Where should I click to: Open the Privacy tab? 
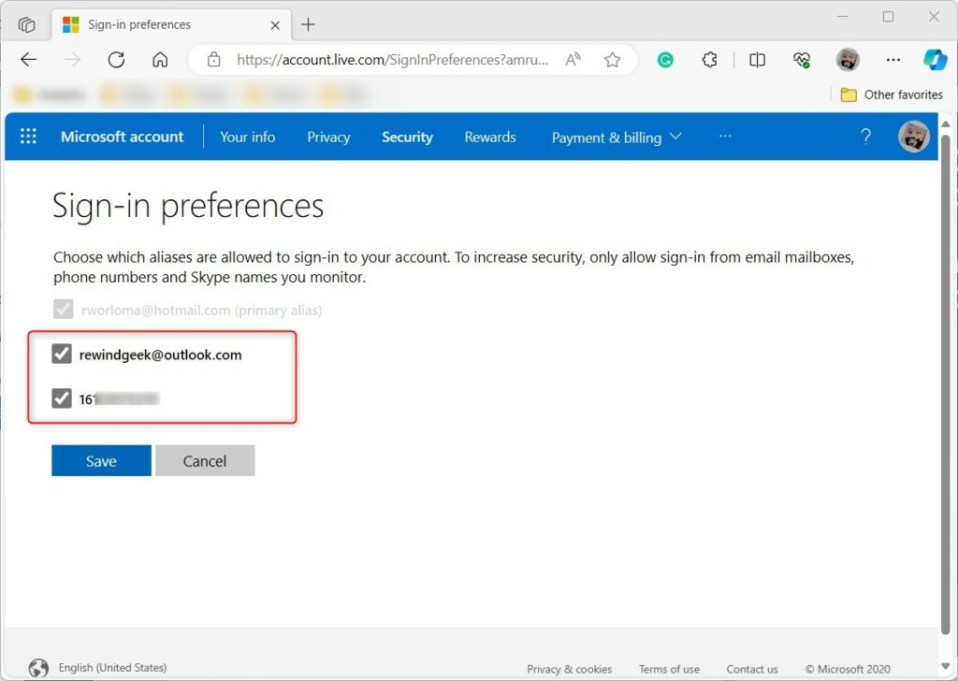point(329,137)
